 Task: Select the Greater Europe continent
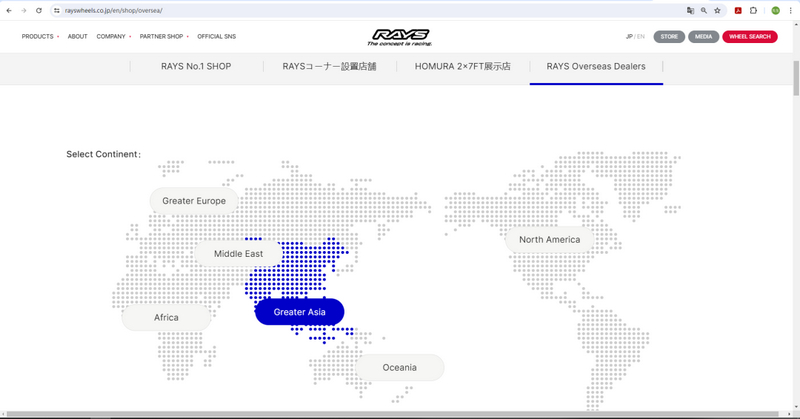point(194,201)
